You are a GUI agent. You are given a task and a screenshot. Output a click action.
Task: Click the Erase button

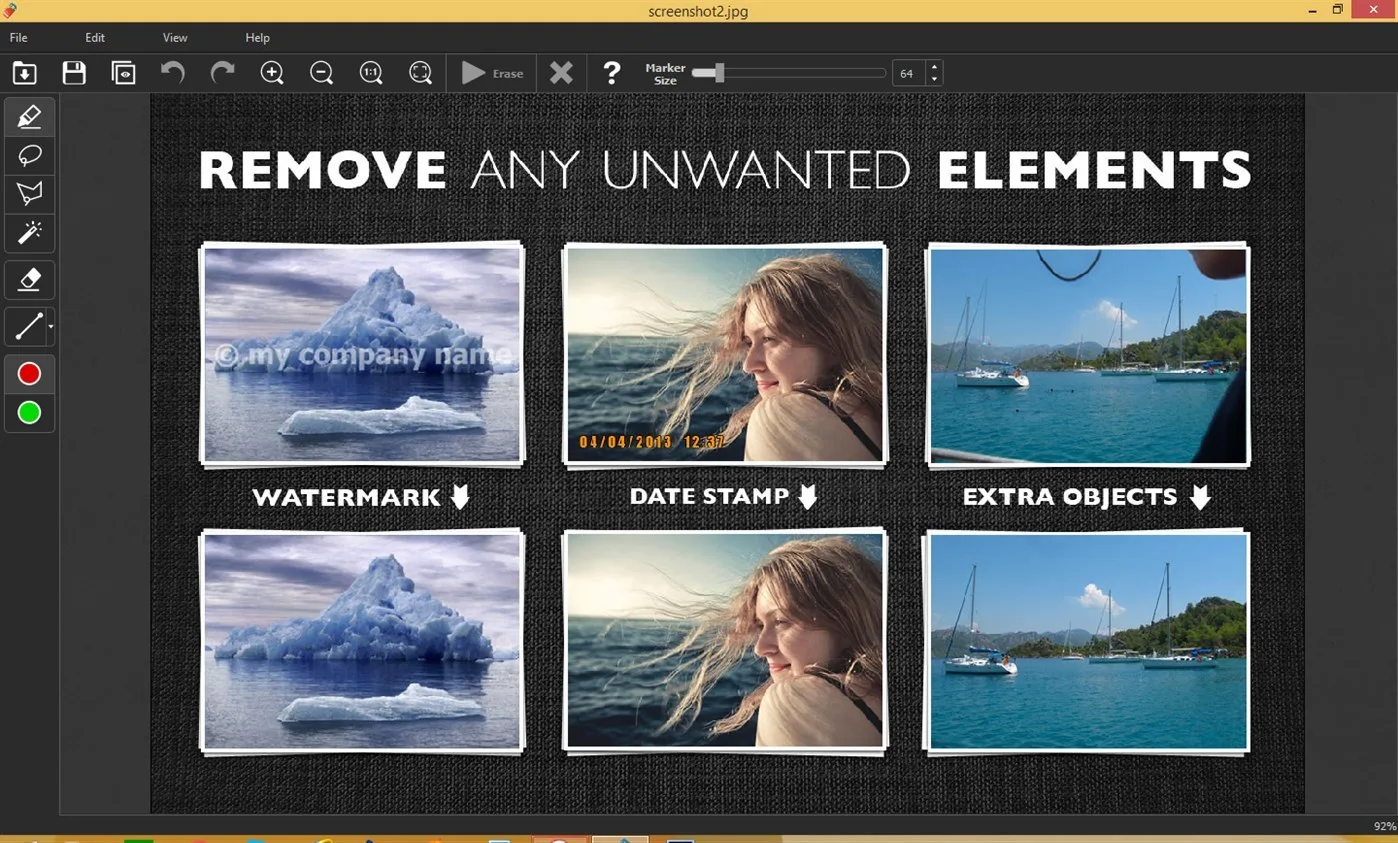tap(492, 73)
